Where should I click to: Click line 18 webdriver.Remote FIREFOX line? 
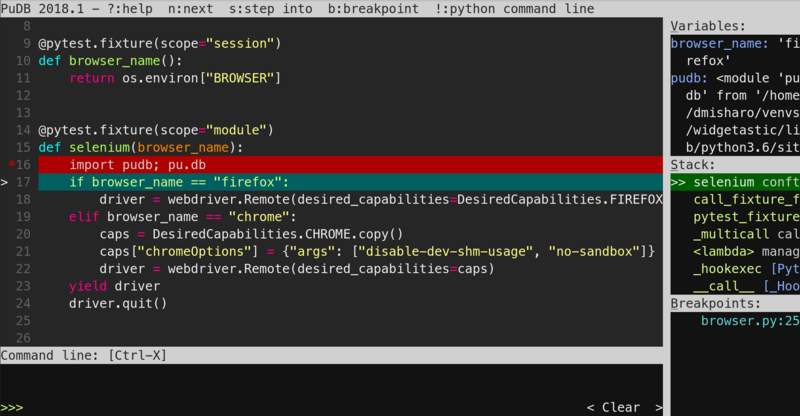pyautogui.click(x=381, y=200)
